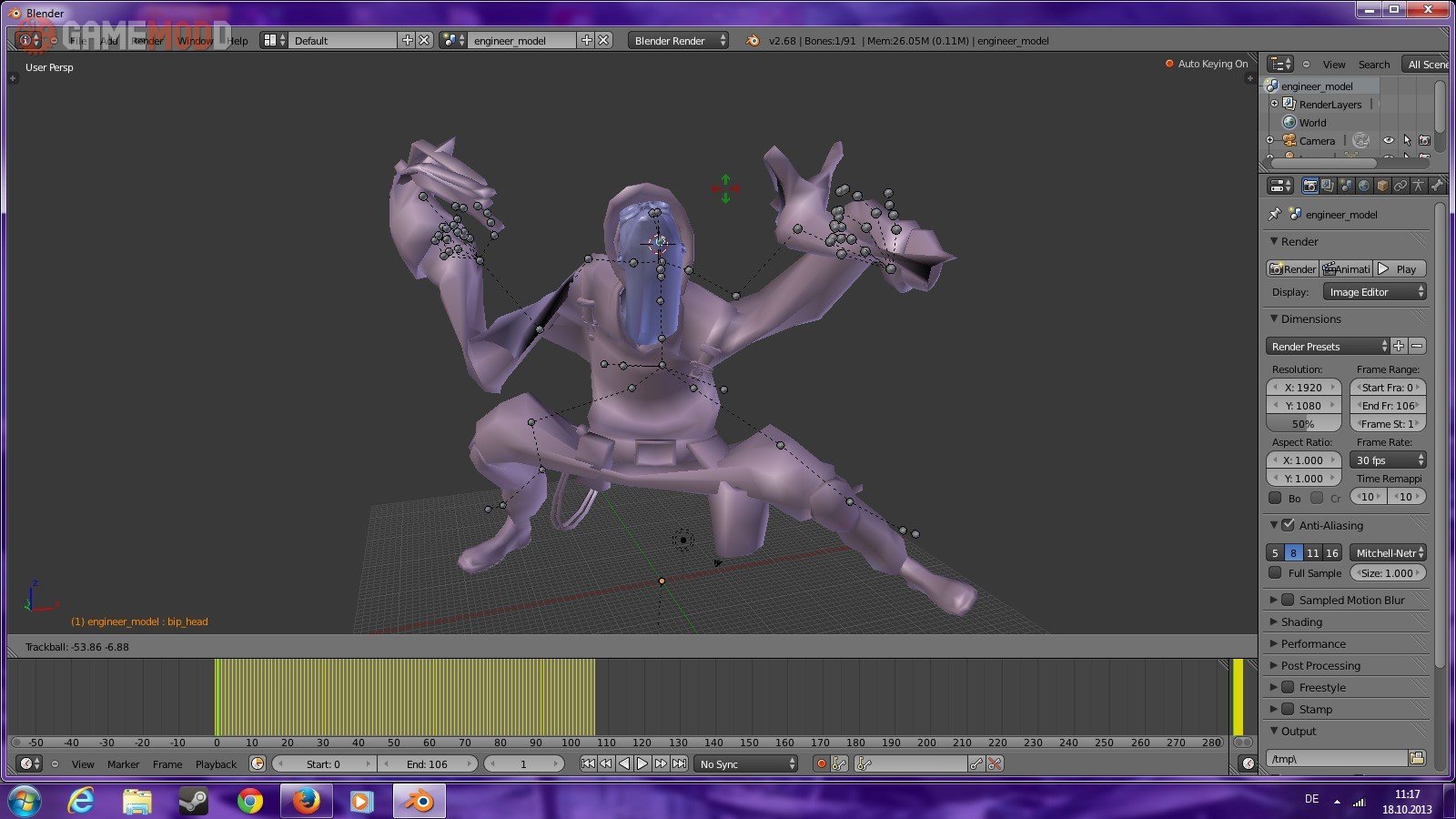Enable the Sampled Motion Blur checkbox
Viewport: 1456px width, 819px height.
click(1288, 600)
